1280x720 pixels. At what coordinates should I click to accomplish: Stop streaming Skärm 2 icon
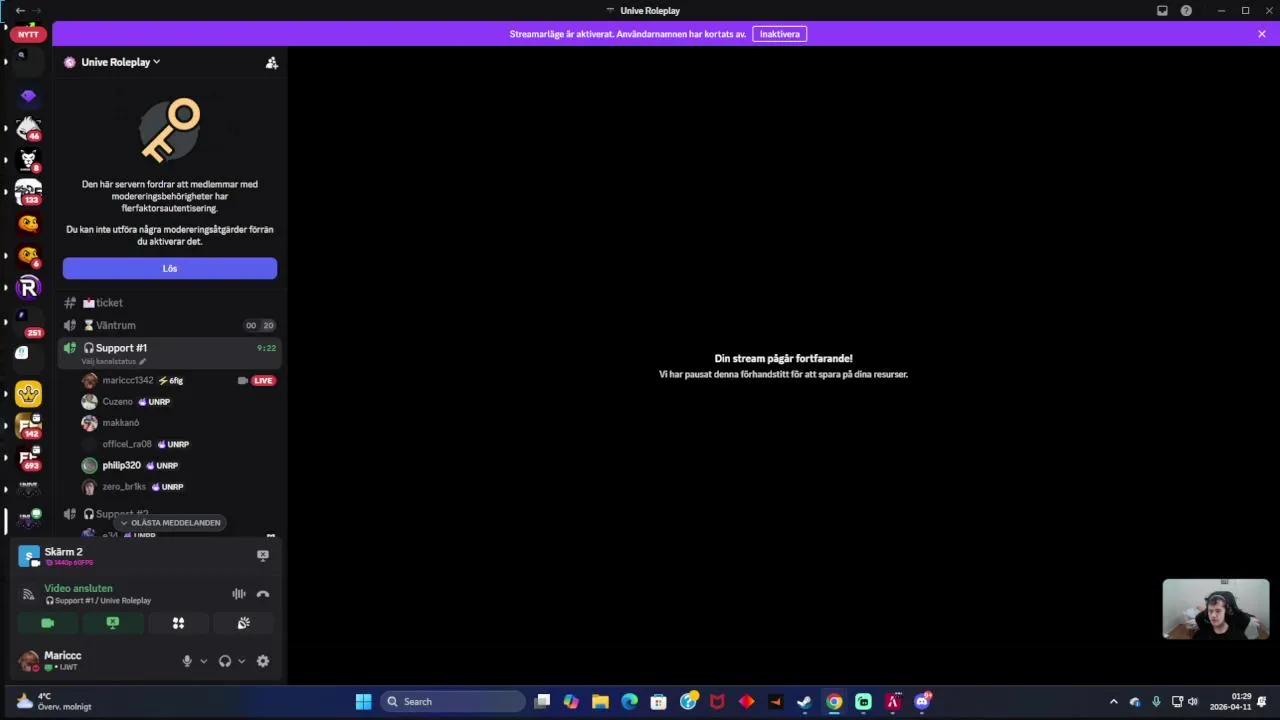coord(263,555)
